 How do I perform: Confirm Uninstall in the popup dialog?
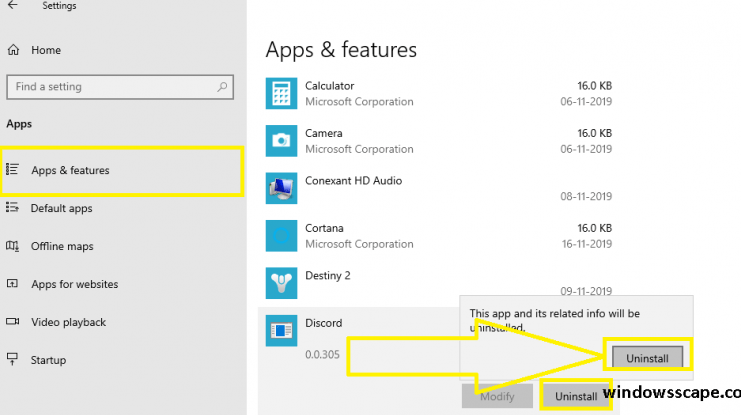[647, 357]
